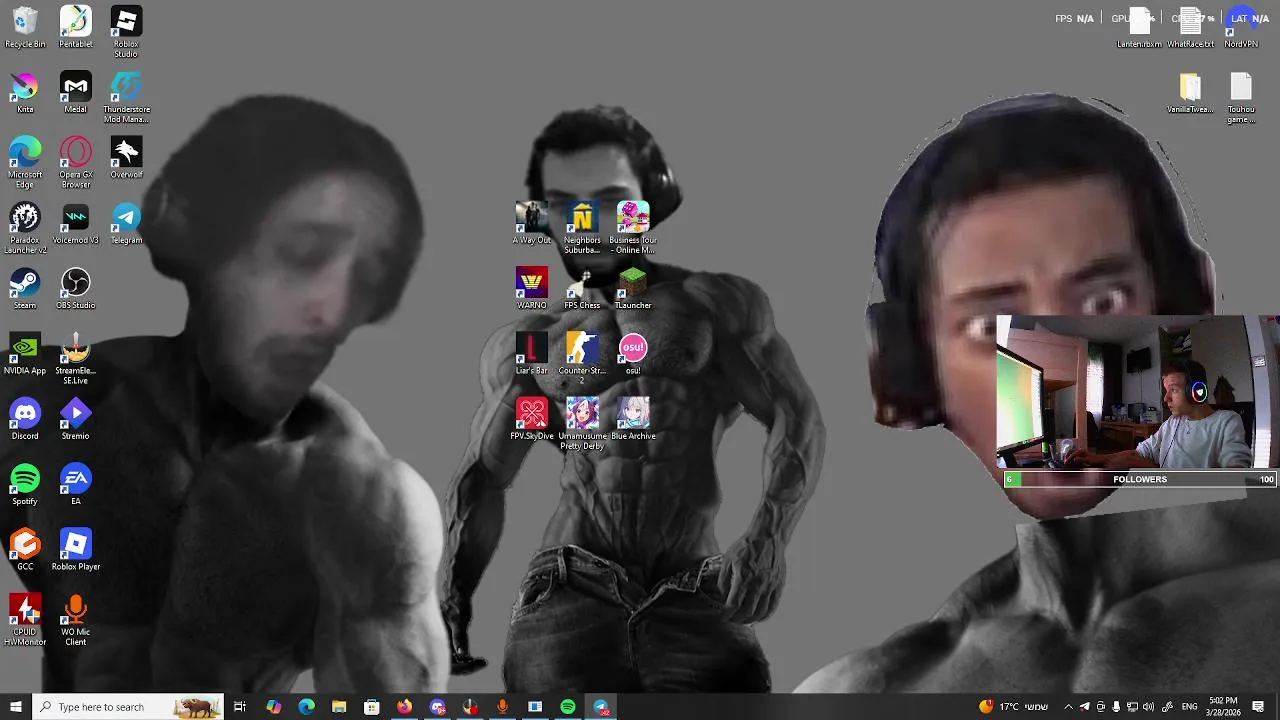Select the GCC desktop shortcut
The width and height of the screenshot is (1280, 720).
point(25,549)
